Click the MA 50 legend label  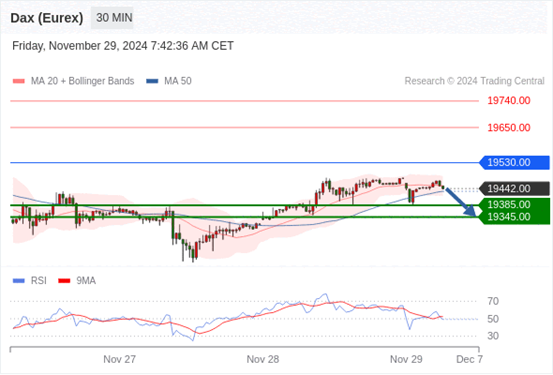click(x=178, y=81)
